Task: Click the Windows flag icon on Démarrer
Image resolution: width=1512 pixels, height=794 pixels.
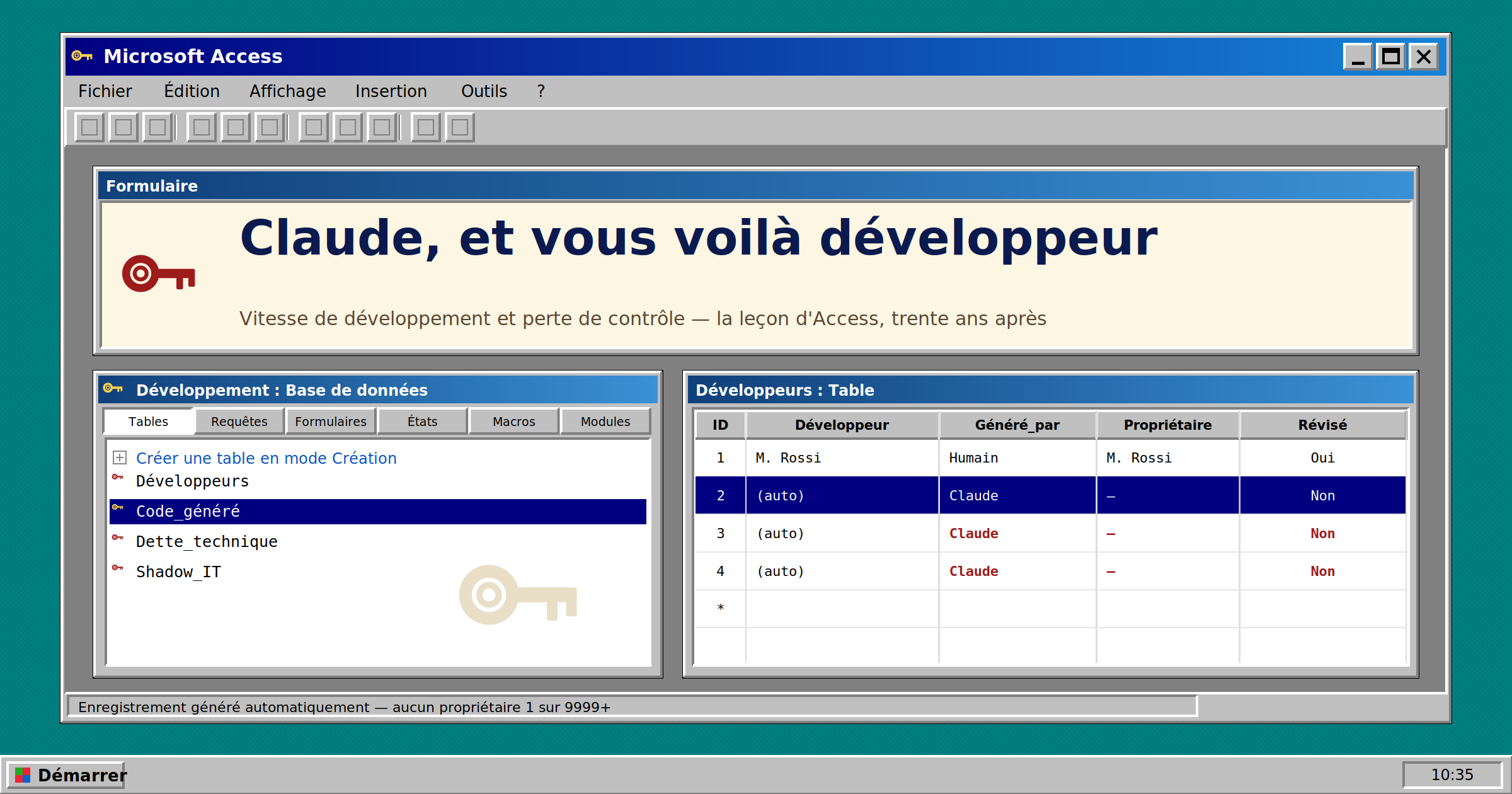Action: (23, 774)
